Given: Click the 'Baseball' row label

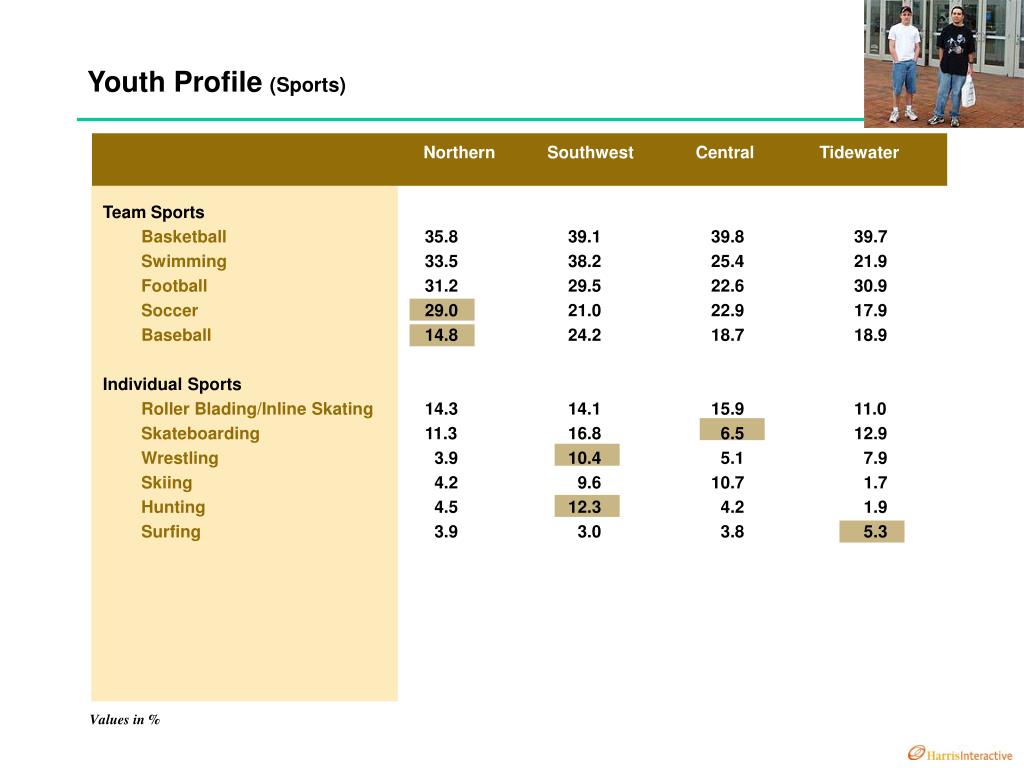Looking at the screenshot, I should pyautogui.click(x=176, y=335).
